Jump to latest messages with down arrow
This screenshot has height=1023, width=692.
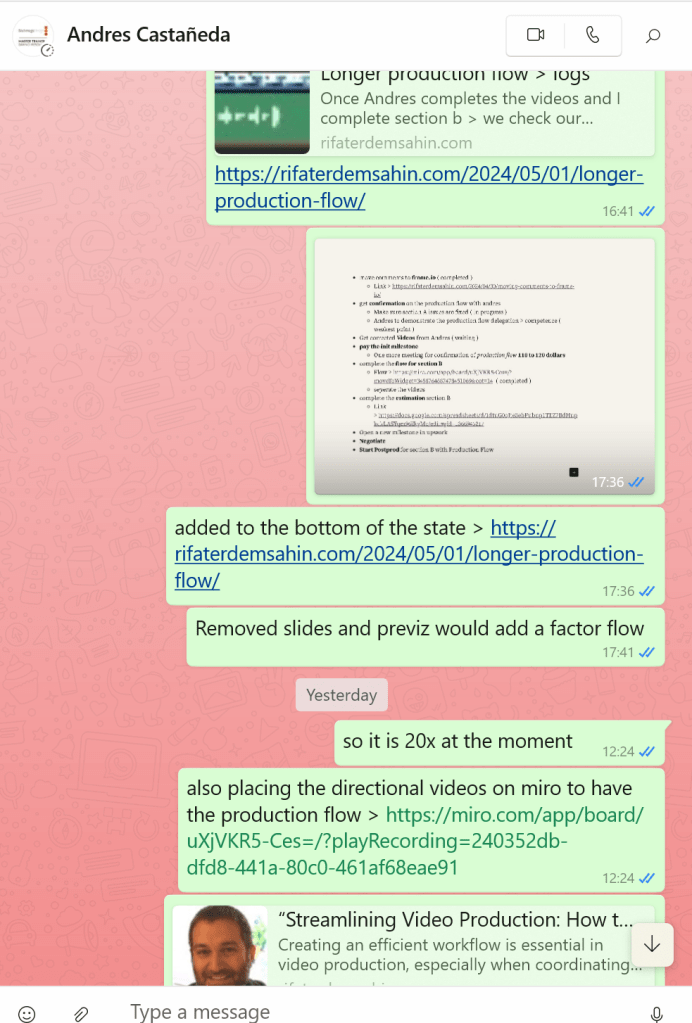[x=652, y=944]
